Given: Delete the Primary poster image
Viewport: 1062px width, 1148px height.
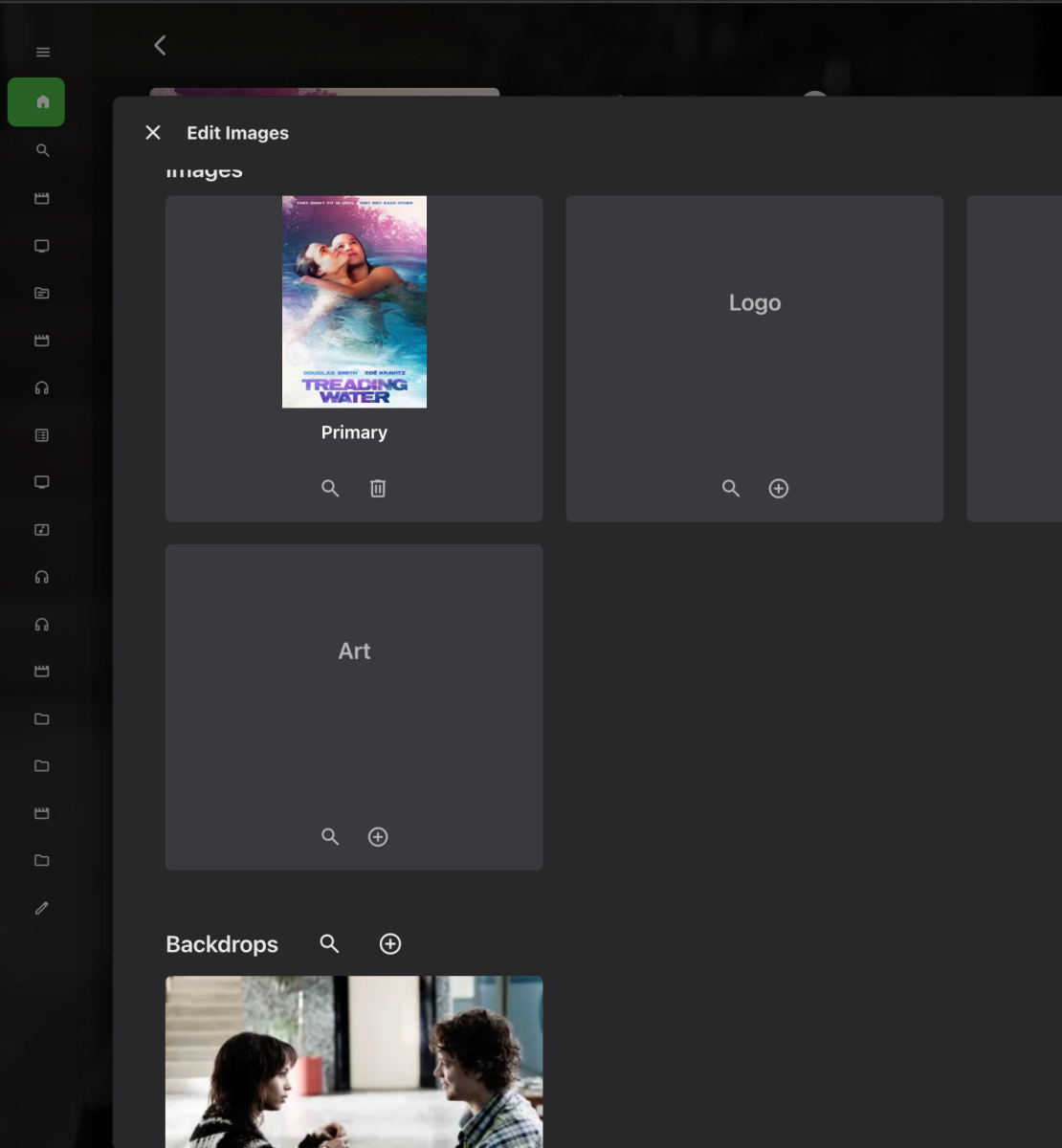Looking at the screenshot, I should click(x=378, y=489).
